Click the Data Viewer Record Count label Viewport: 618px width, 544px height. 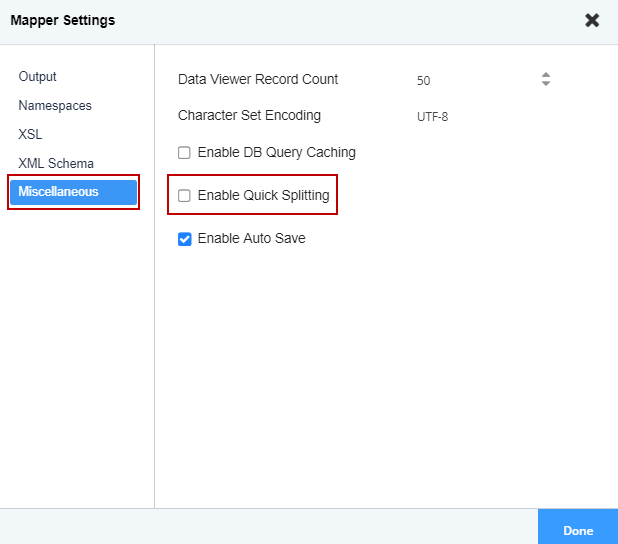(258, 79)
